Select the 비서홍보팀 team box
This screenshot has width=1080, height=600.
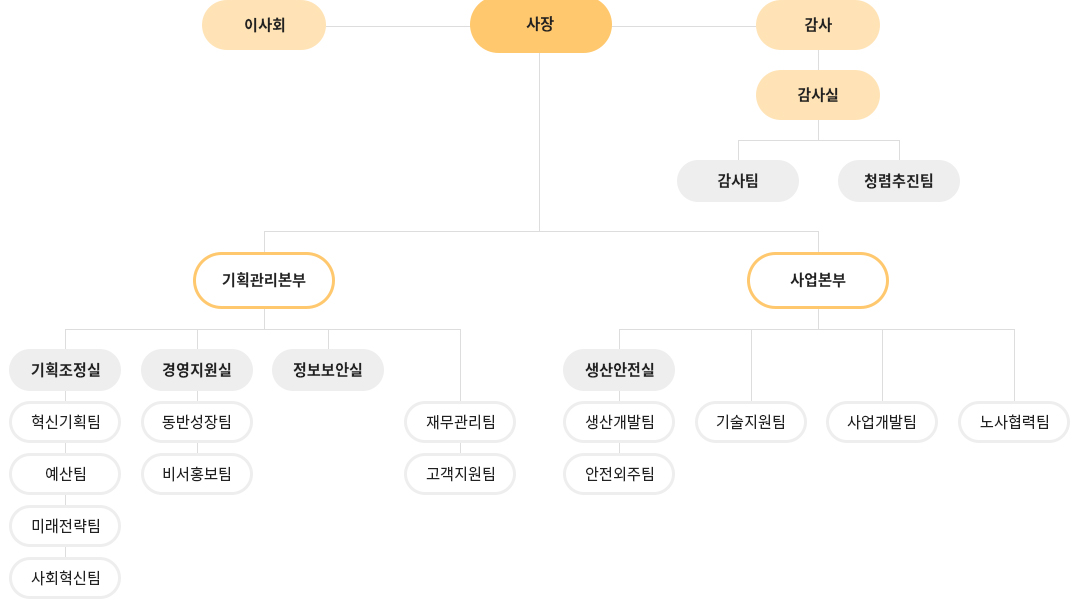tap(197, 474)
